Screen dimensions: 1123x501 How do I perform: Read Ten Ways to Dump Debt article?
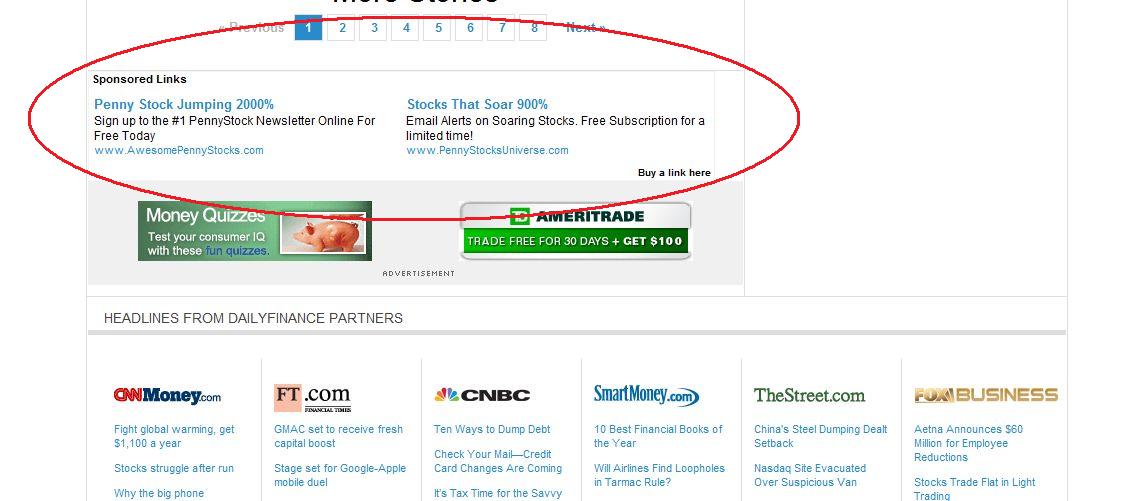pyautogui.click(x=492, y=429)
